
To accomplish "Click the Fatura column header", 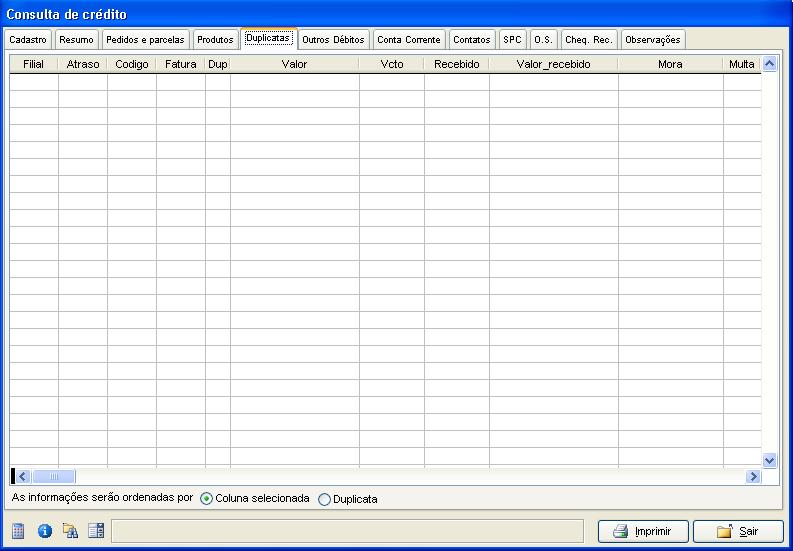I will pyautogui.click(x=181, y=64).
